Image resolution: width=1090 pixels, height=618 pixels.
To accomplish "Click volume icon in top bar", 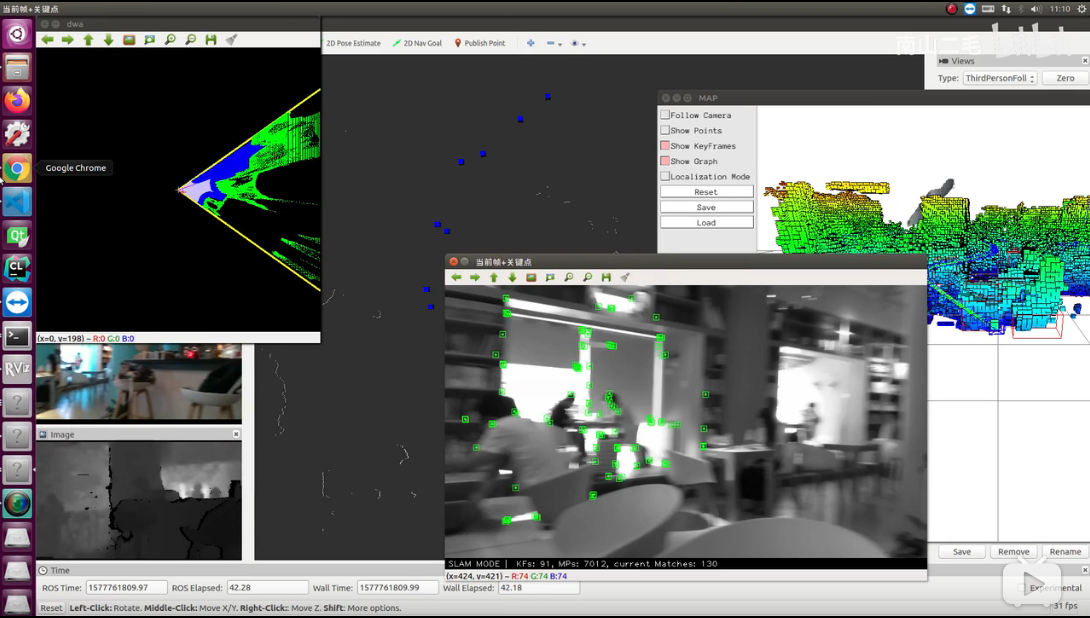I will tap(1036, 8).
